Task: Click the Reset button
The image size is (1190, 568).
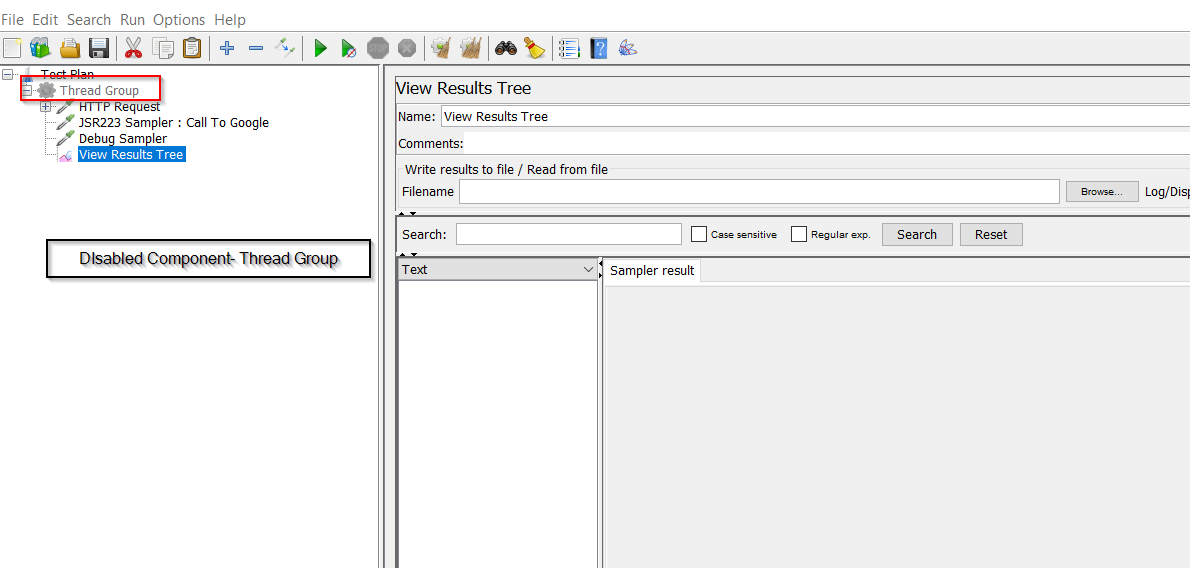Action: click(x=991, y=235)
